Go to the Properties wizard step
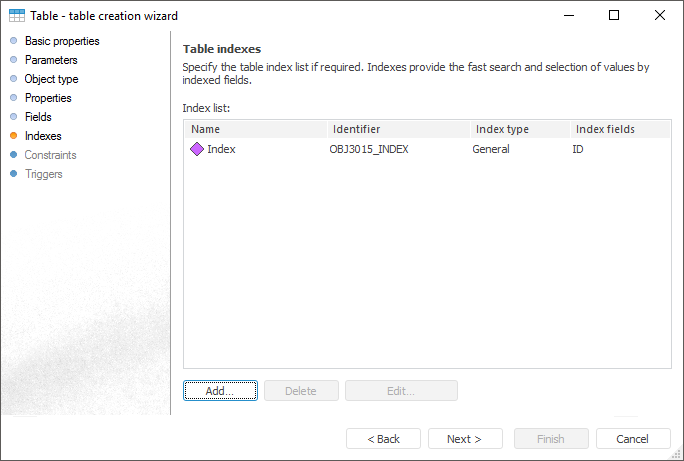This screenshot has width=684, height=461. click(x=48, y=98)
